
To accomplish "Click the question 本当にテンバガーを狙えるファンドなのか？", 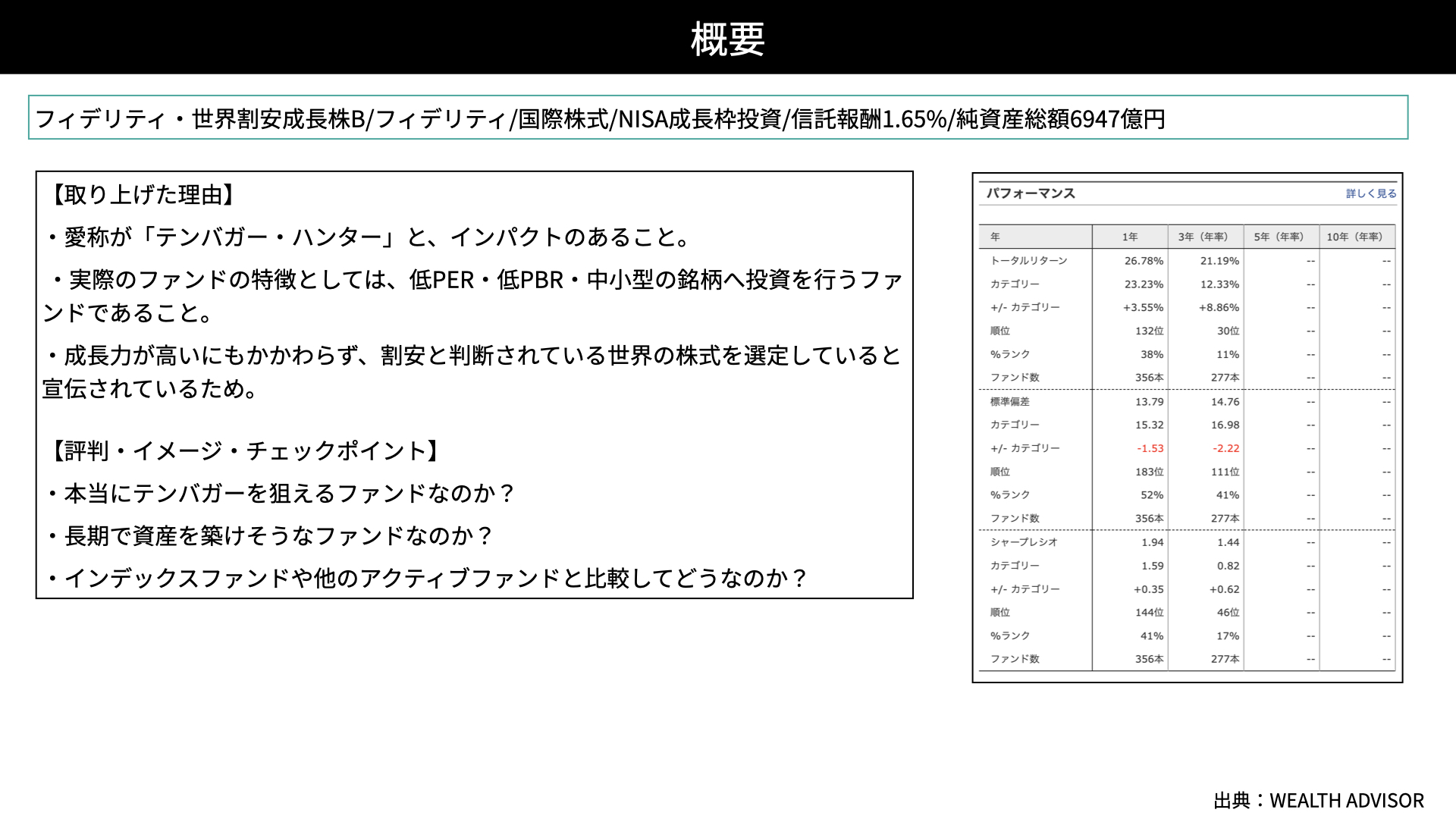I will point(281,494).
